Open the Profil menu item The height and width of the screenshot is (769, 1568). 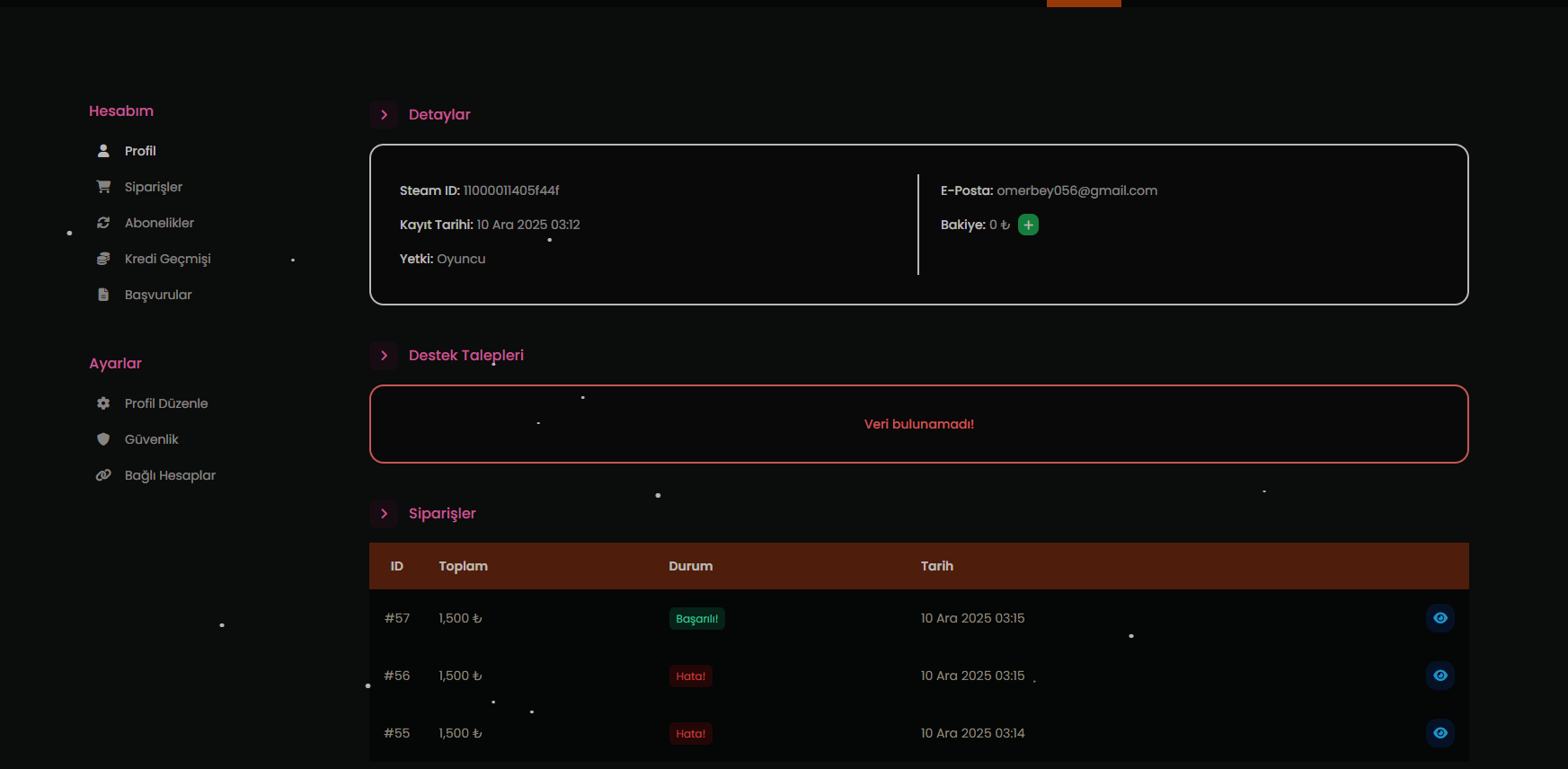[140, 151]
